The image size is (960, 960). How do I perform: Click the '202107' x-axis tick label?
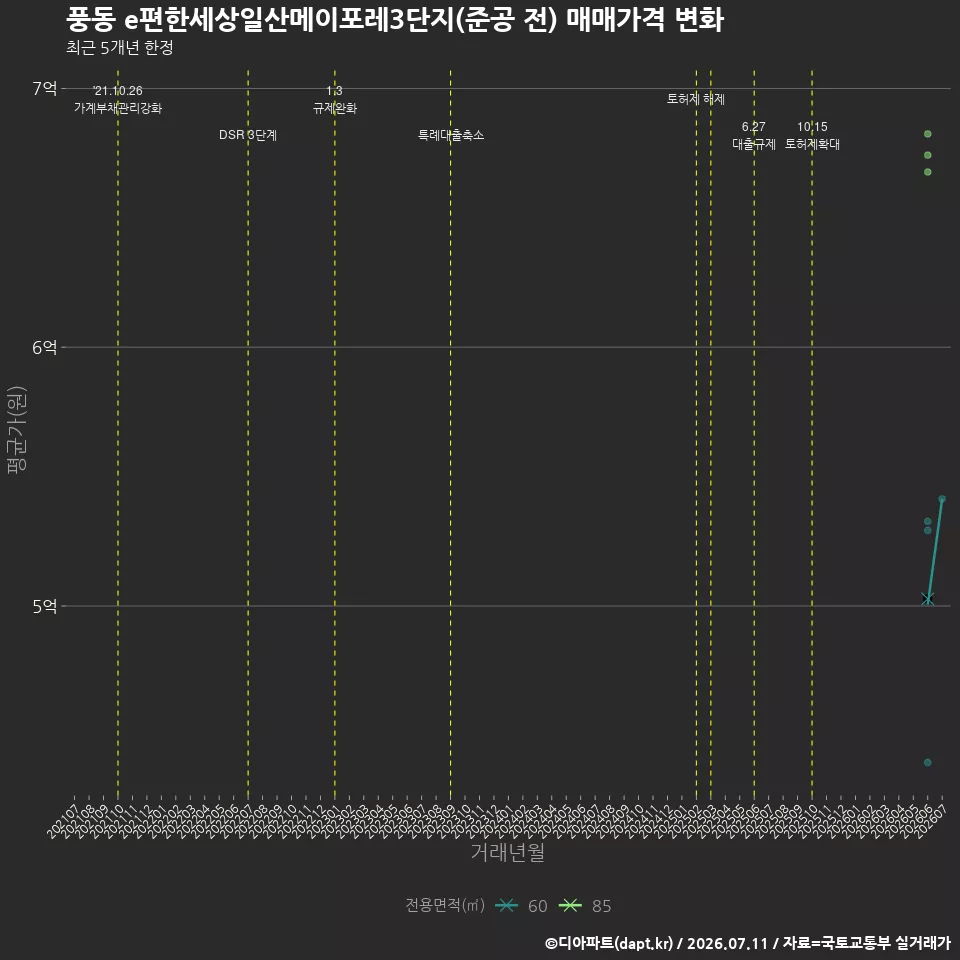(x=62, y=821)
